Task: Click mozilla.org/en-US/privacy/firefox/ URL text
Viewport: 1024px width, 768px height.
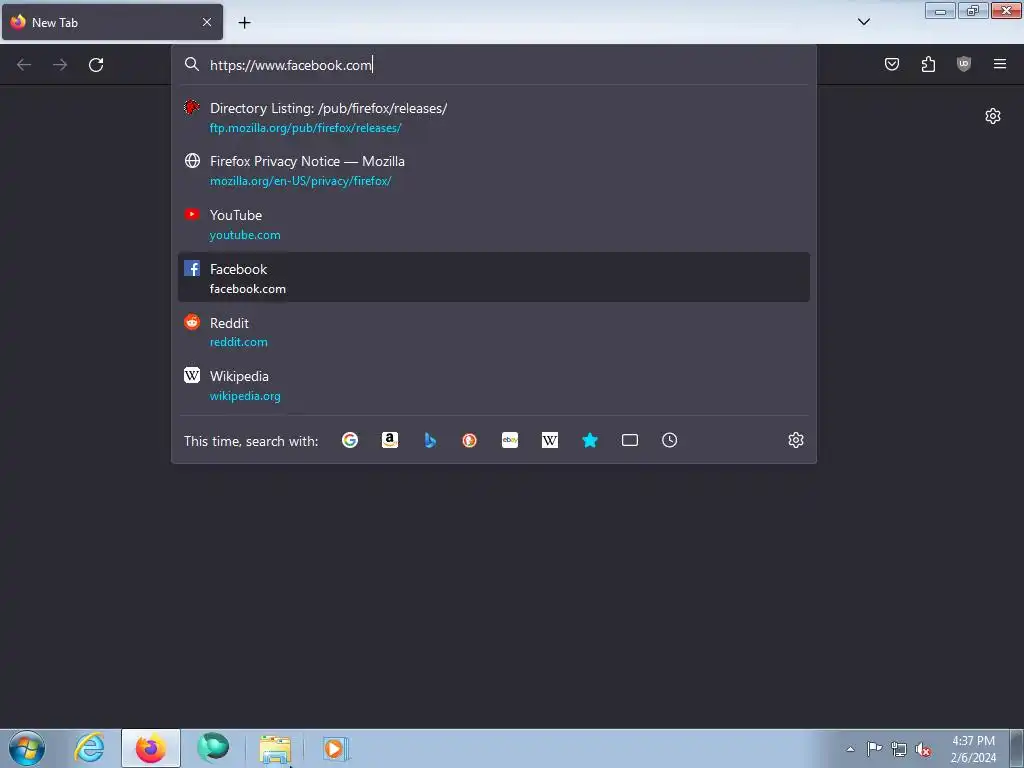Action: click(300, 181)
